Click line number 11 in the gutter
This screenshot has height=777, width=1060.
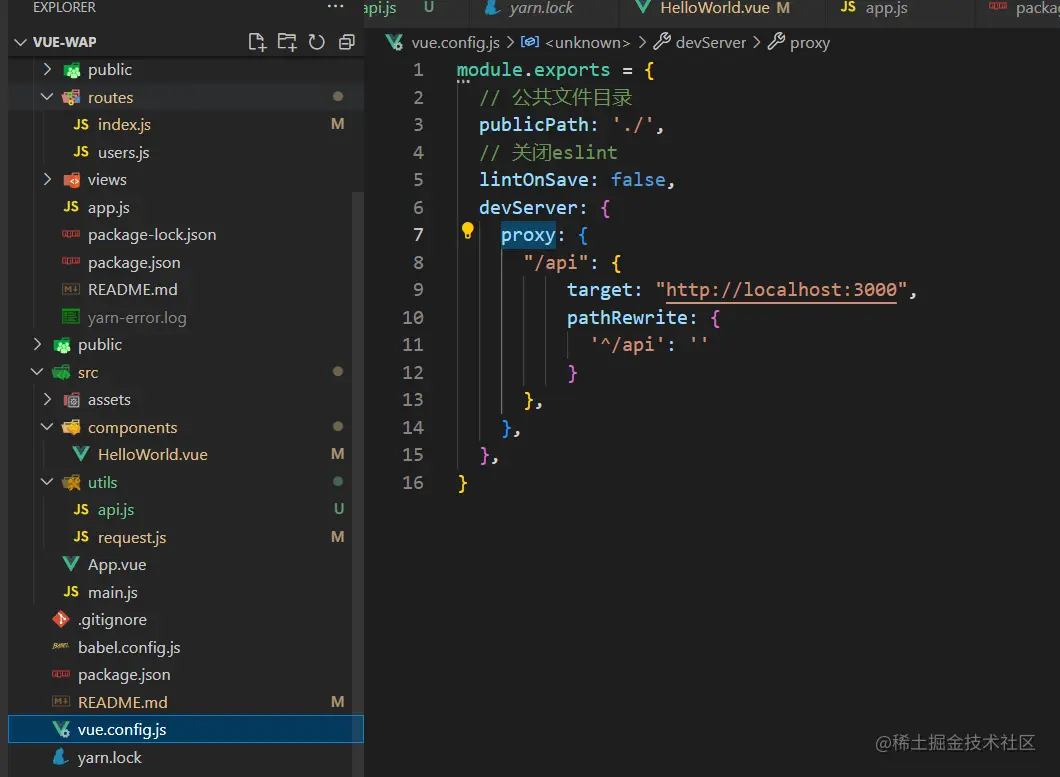point(413,345)
